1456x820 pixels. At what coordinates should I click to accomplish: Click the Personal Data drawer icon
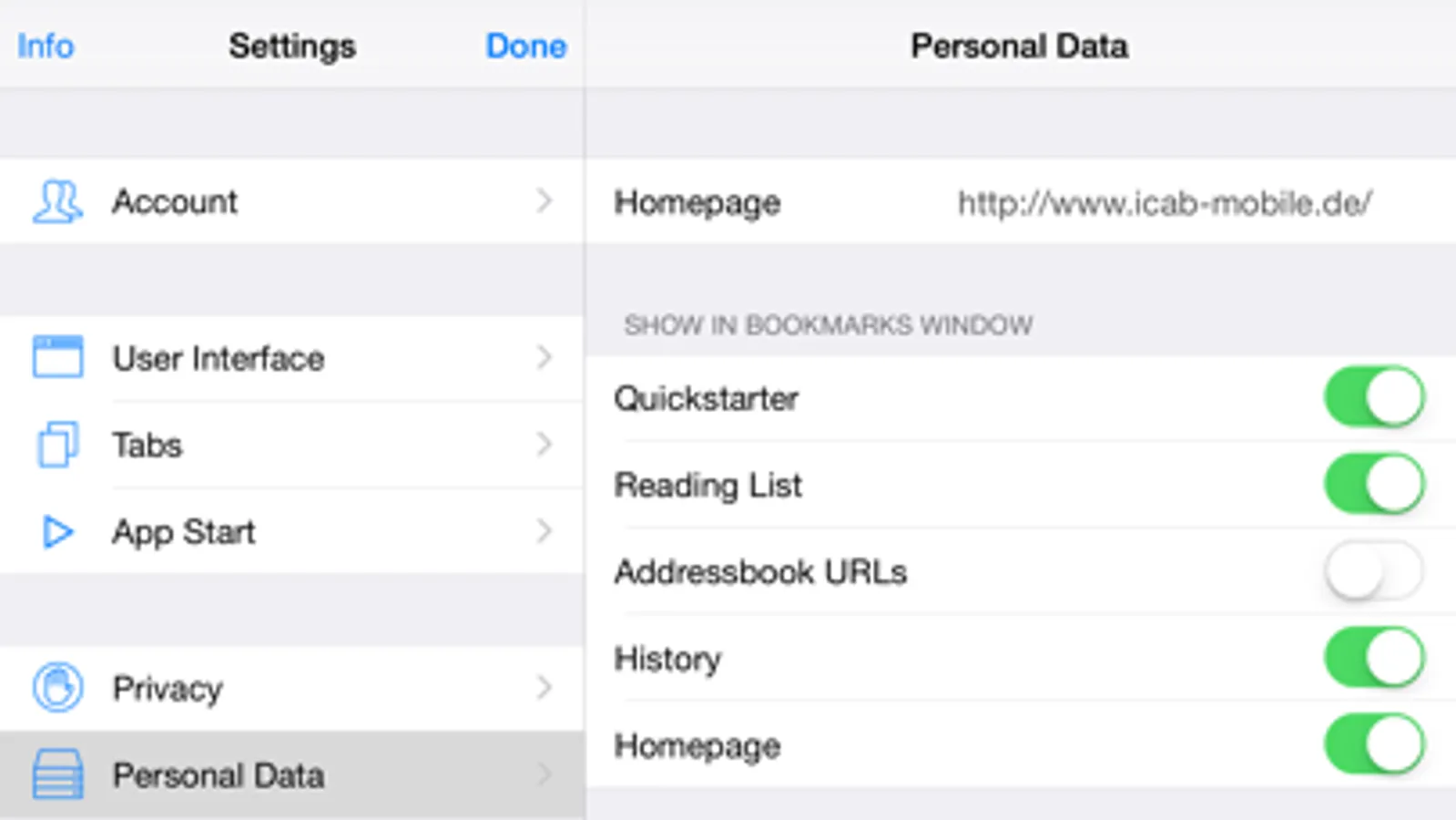57,774
